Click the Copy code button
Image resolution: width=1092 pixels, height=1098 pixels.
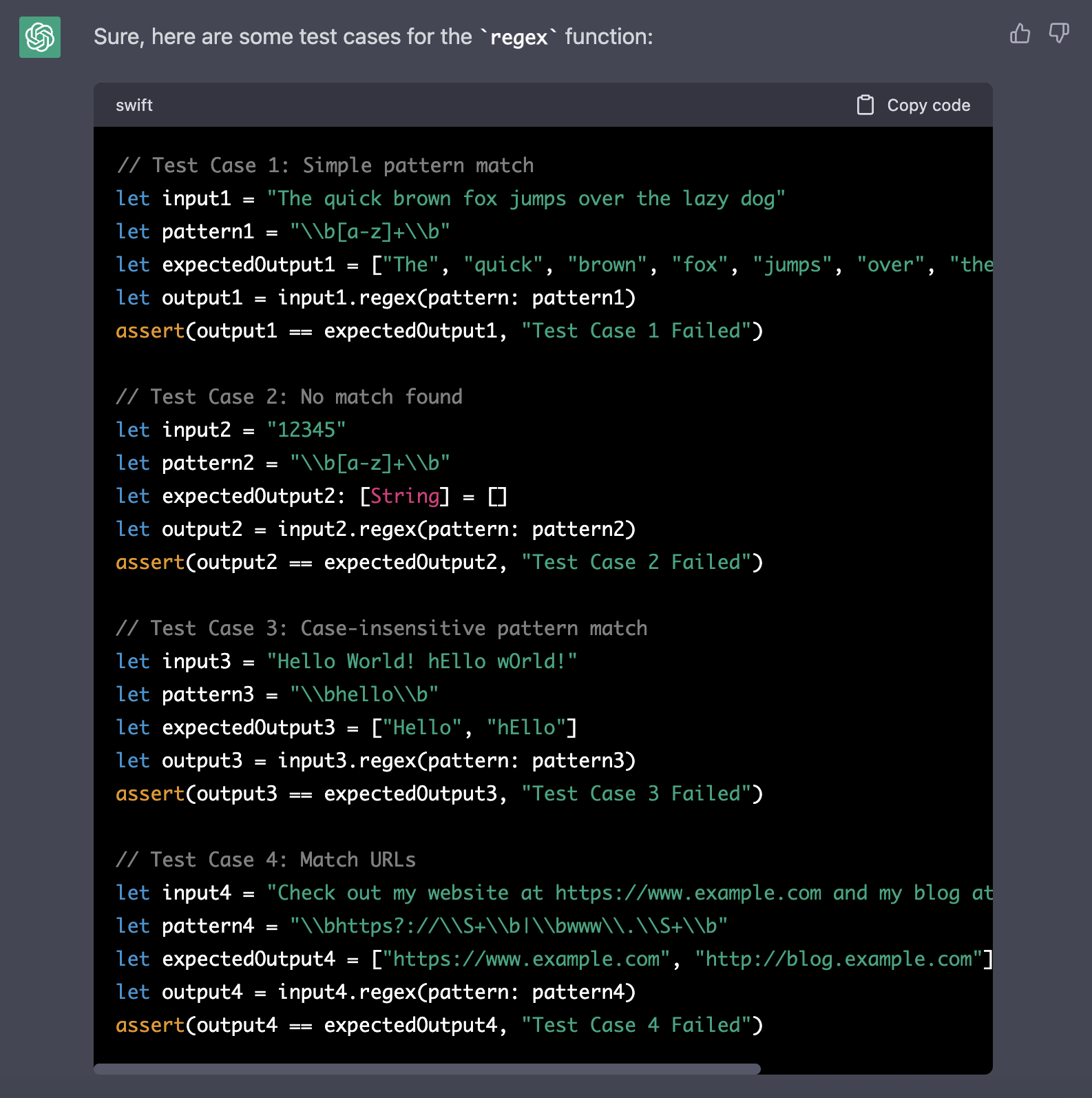click(x=914, y=105)
